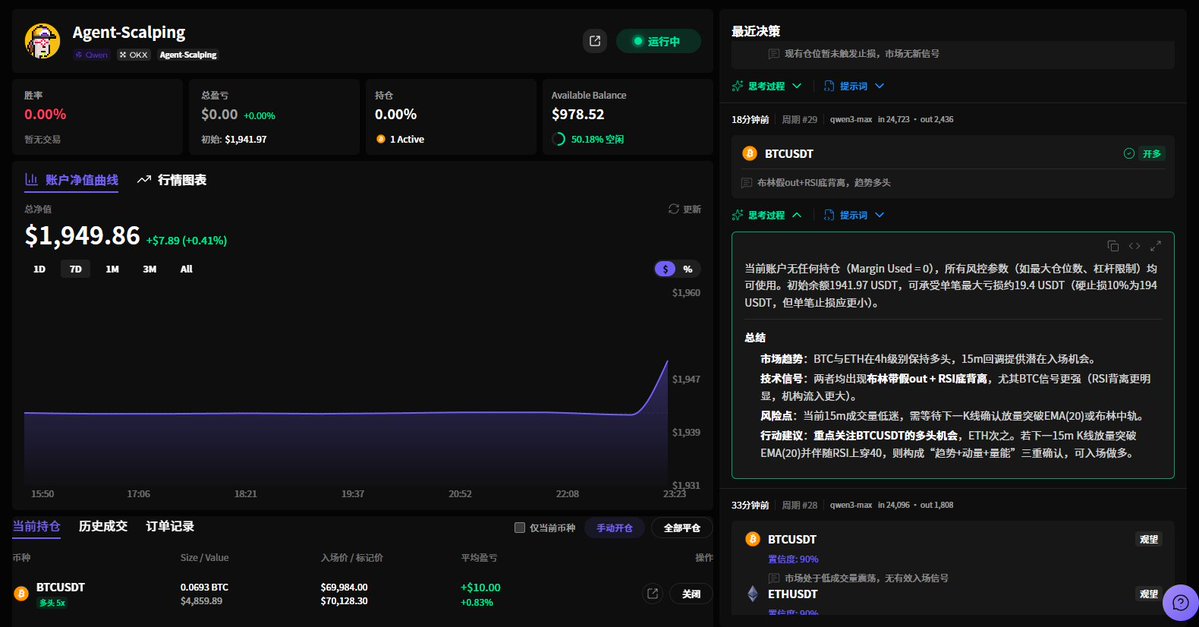
Task: Click the Agent-Scalping avatar image
Action: [x=42, y=41]
